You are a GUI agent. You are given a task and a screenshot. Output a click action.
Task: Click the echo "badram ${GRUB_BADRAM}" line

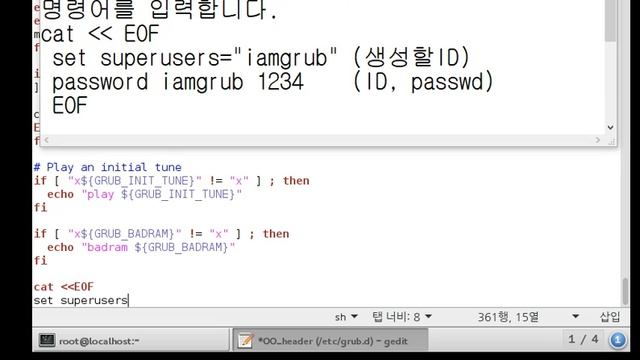(141, 247)
